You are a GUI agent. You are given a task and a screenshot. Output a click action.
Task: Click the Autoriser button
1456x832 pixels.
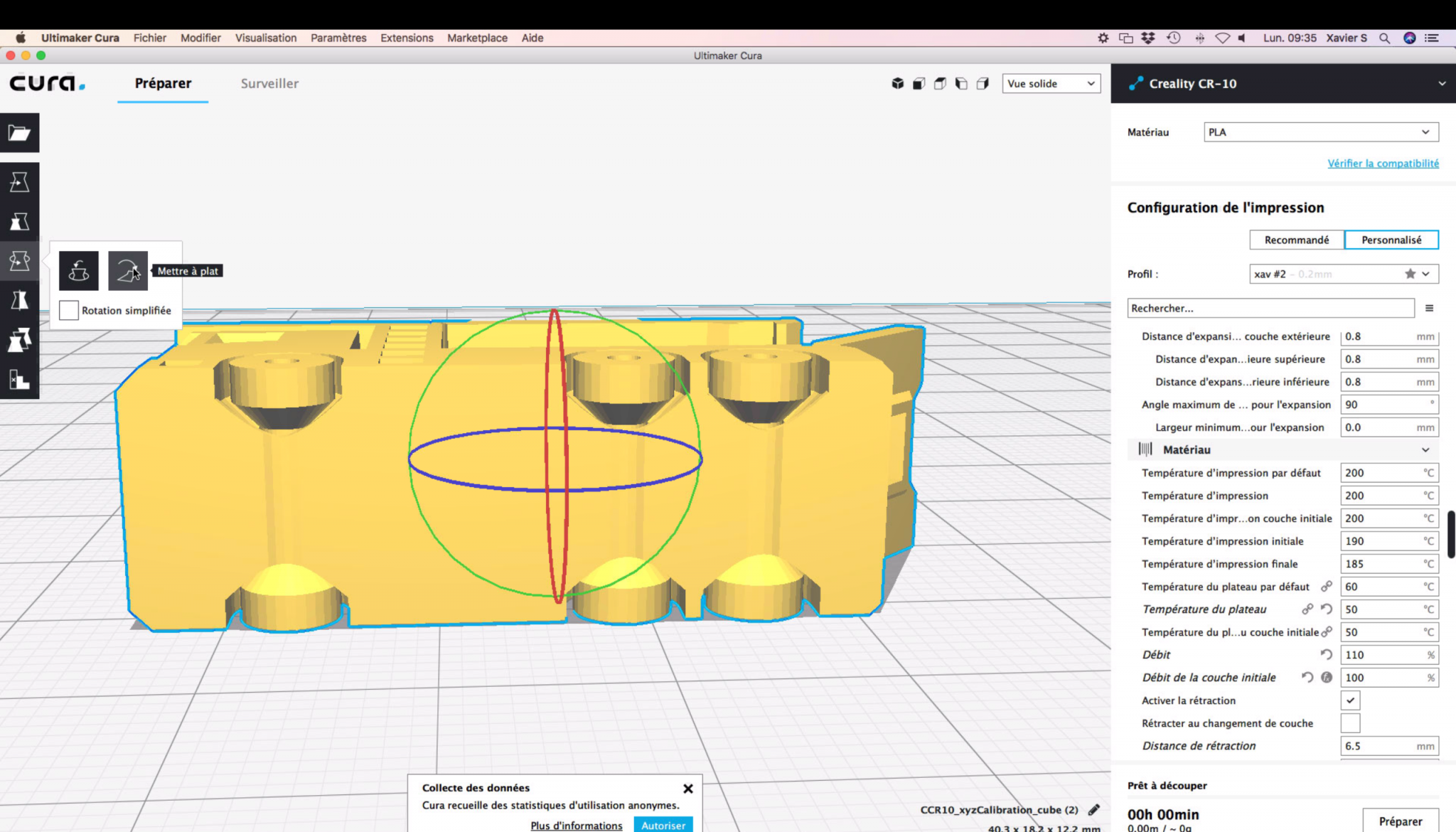point(663,824)
